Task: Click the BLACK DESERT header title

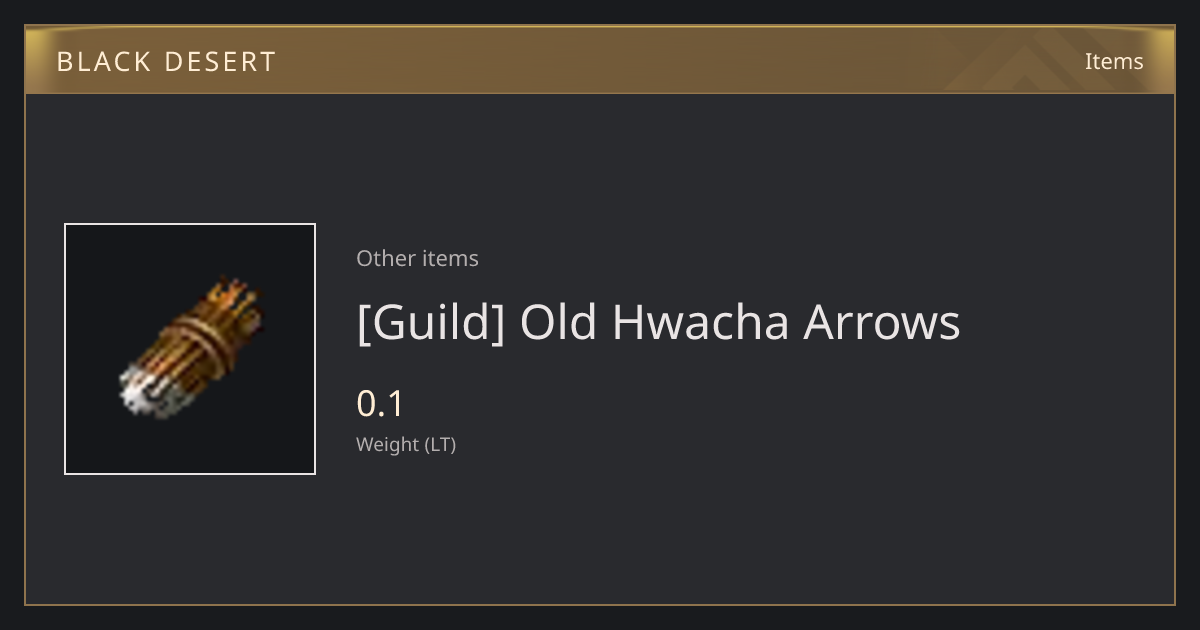Action: [166, 61]
